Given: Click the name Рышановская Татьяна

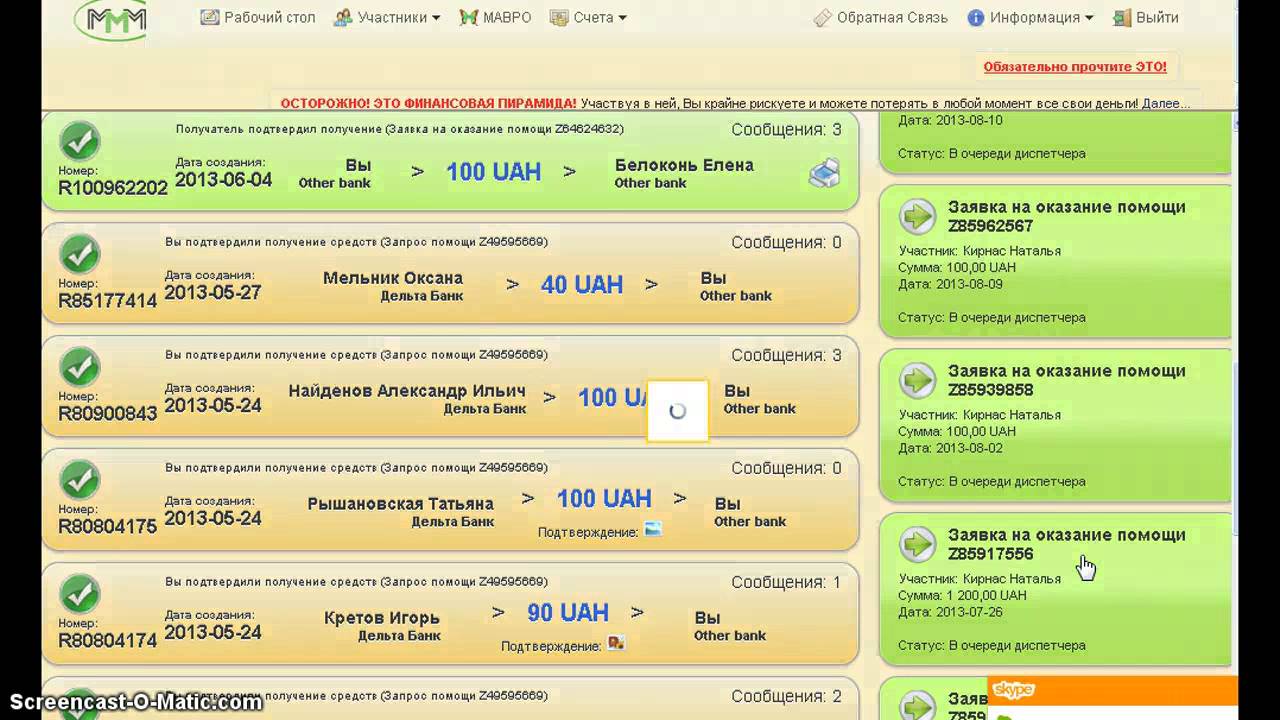Looking at the screenshot, I should (x=401, y=504).
